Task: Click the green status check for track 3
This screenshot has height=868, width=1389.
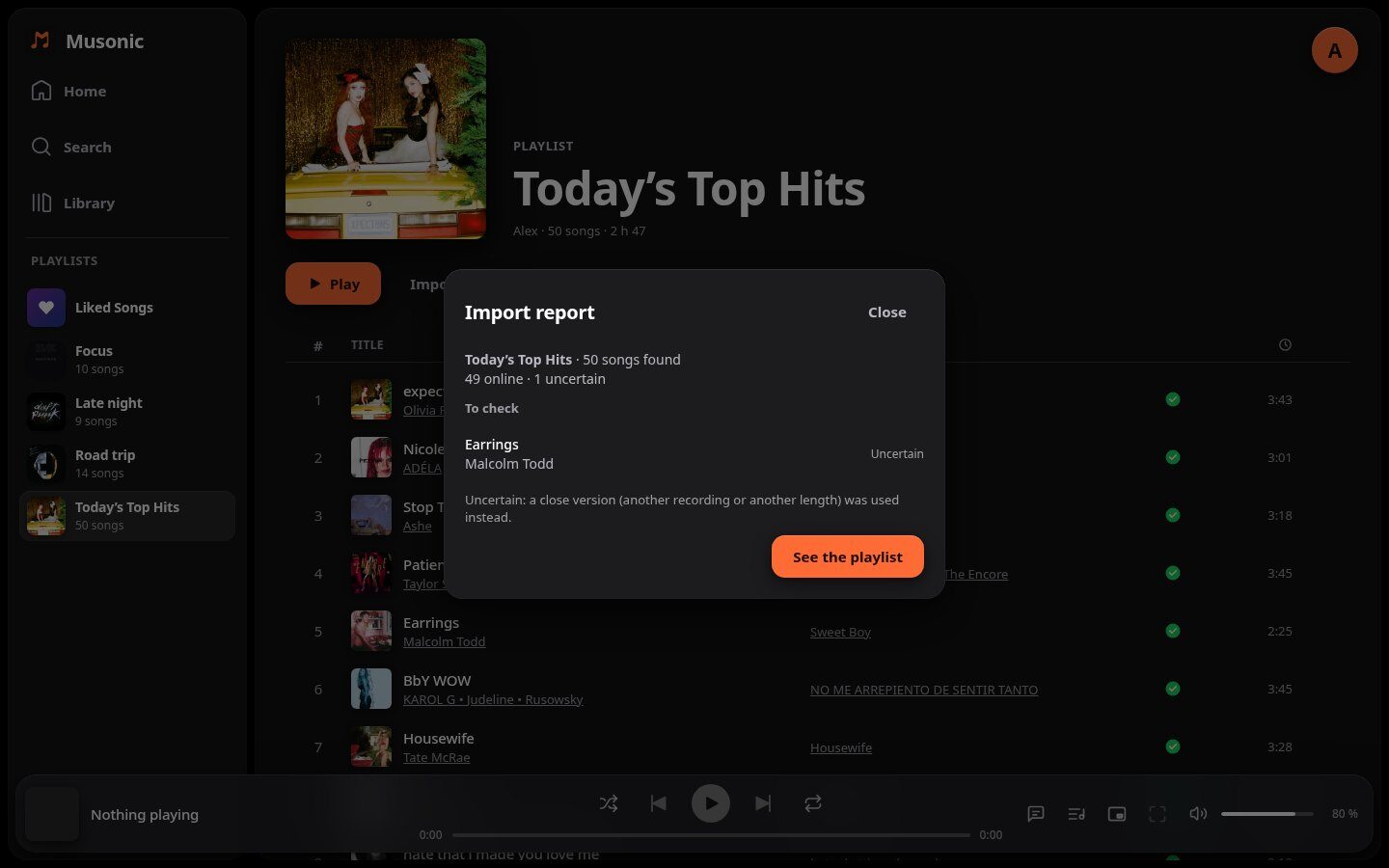Action: (1173, 515)
